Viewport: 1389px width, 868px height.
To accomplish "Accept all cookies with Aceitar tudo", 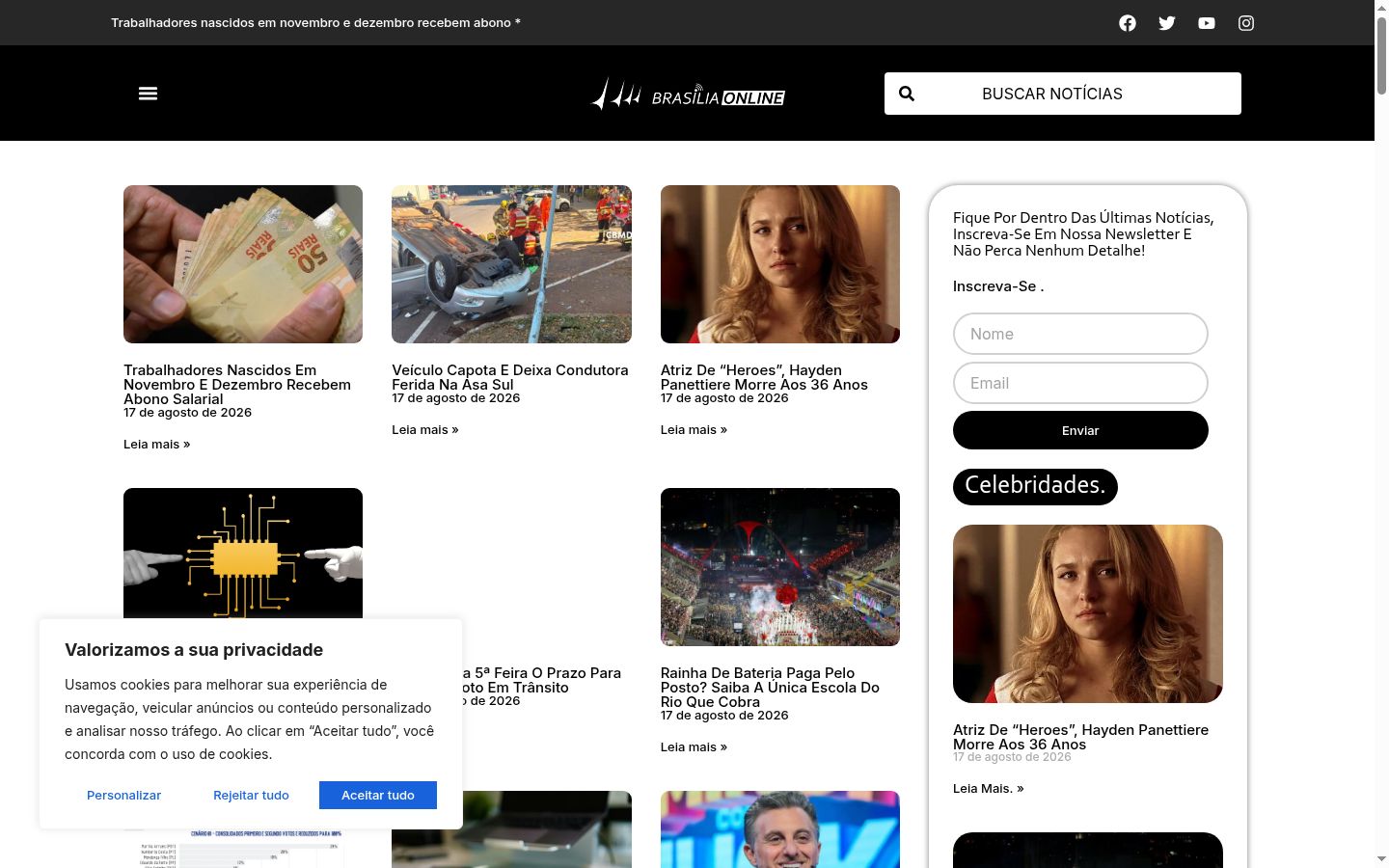I will pyautogui.click(x=378, y=795).
